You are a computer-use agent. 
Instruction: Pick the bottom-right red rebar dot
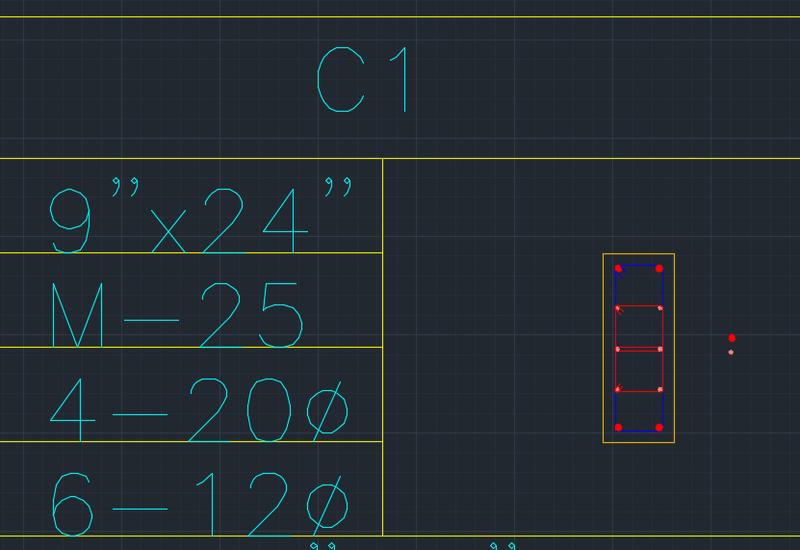[x=659, y=428]
